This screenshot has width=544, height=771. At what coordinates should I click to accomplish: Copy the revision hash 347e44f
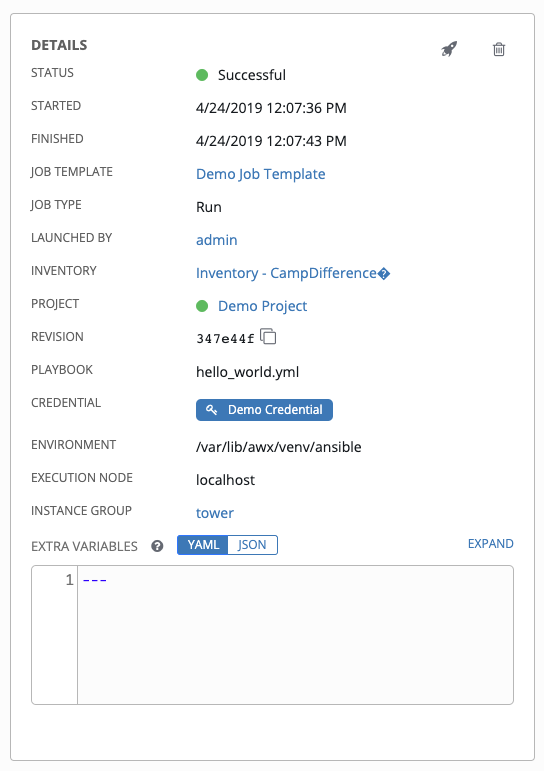pyautogui.click(x=268, y=337)
